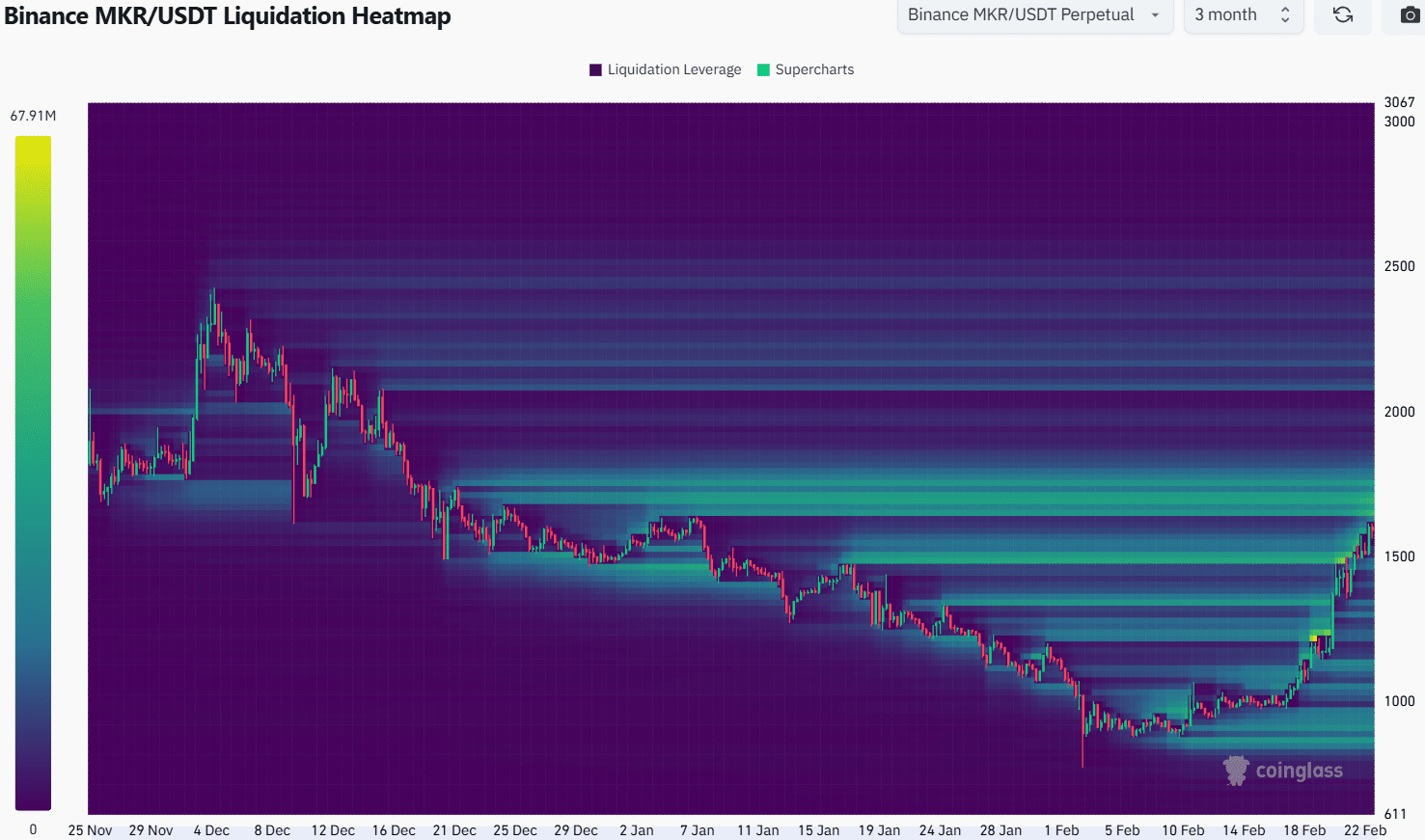The height and width of the screenshot is (840, 1425).
Task: Open the 3 month timeframe selector
Action: pyautogui.click(x=1244, y=14)
